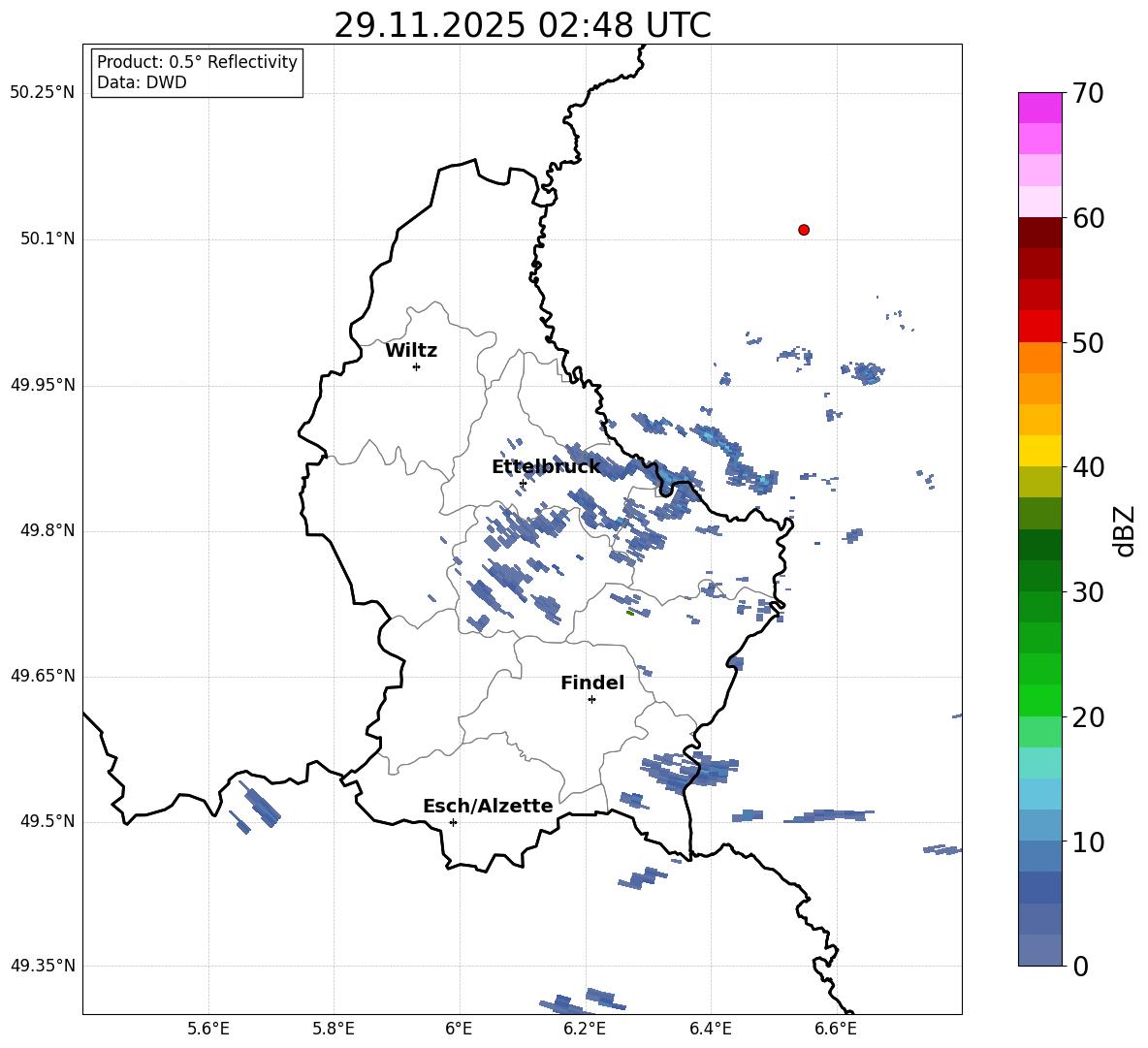This screenshot has height=1048, width=1148.
Task: Pick the magenta swatch atop the colorbar
Action: (1039, 109)
